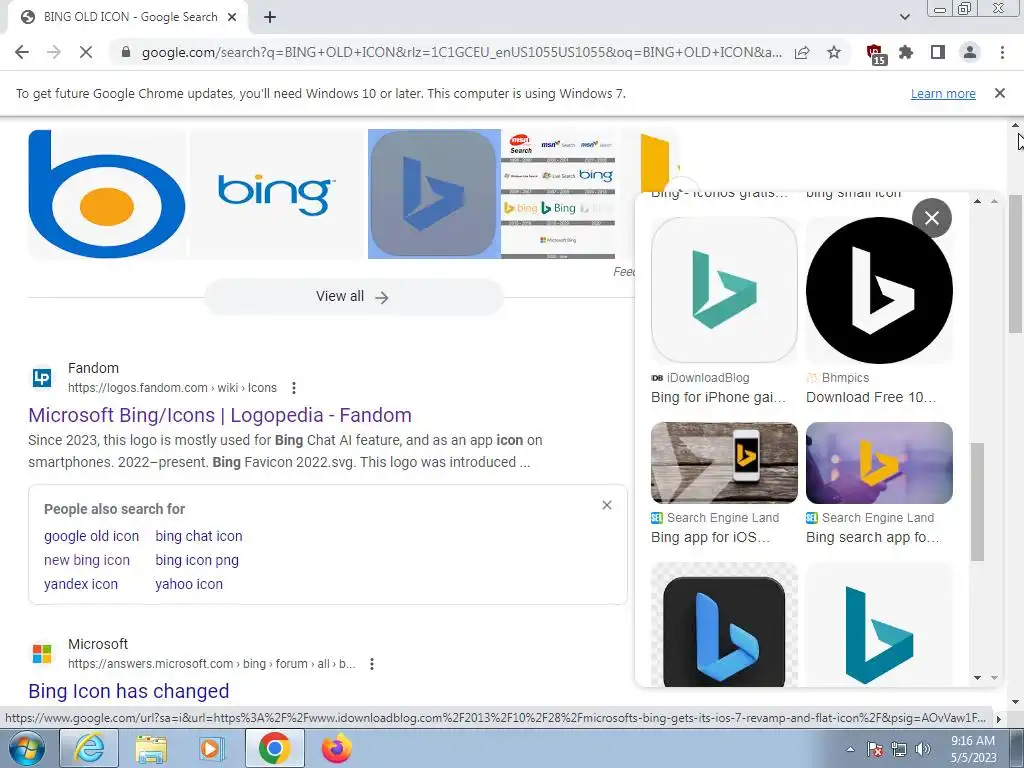1024x768 pixels.
Task: Open more options for the Fandom result
Action: coord(294,388)
